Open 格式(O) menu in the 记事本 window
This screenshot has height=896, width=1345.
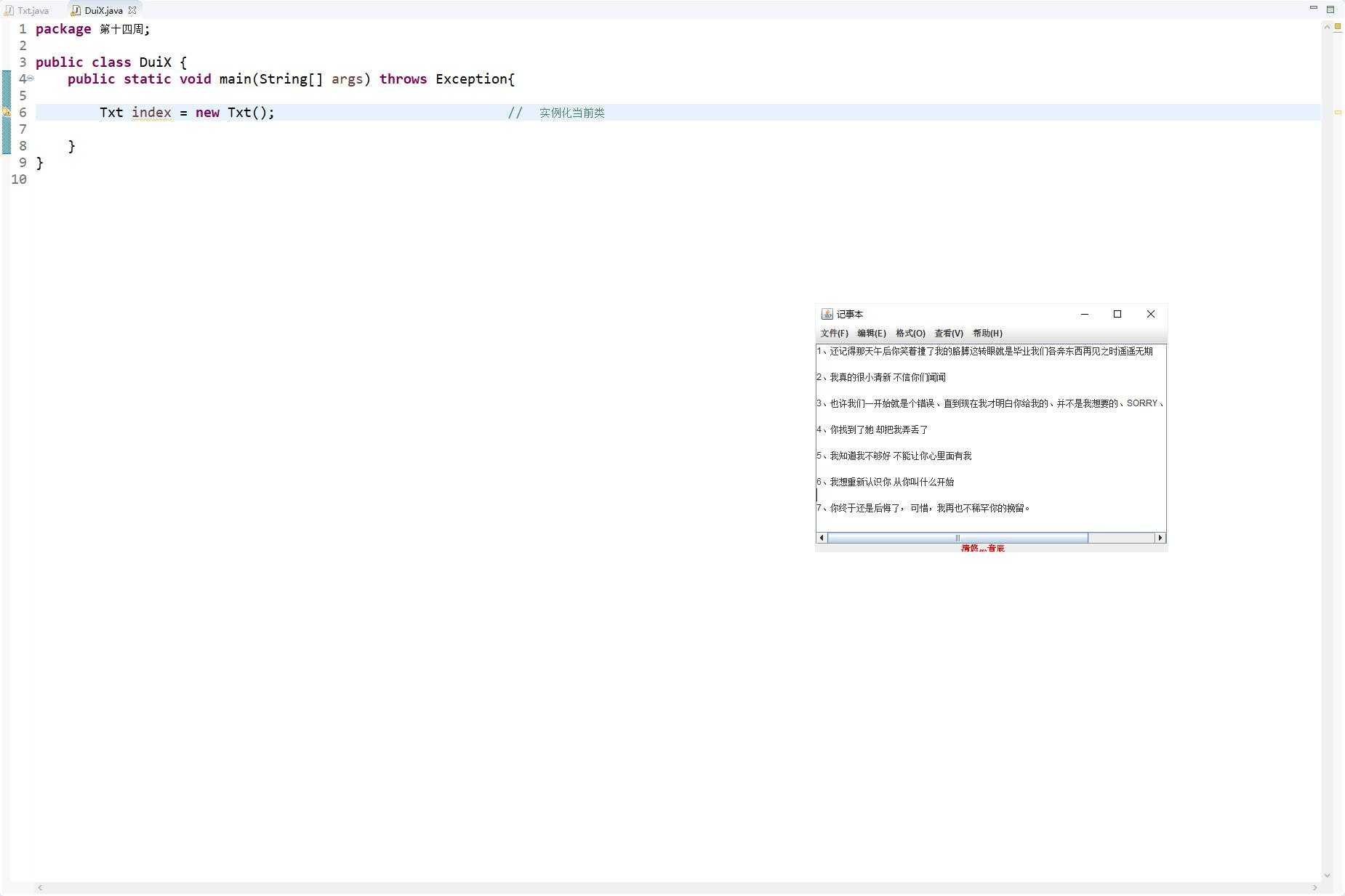pos(910,334)
